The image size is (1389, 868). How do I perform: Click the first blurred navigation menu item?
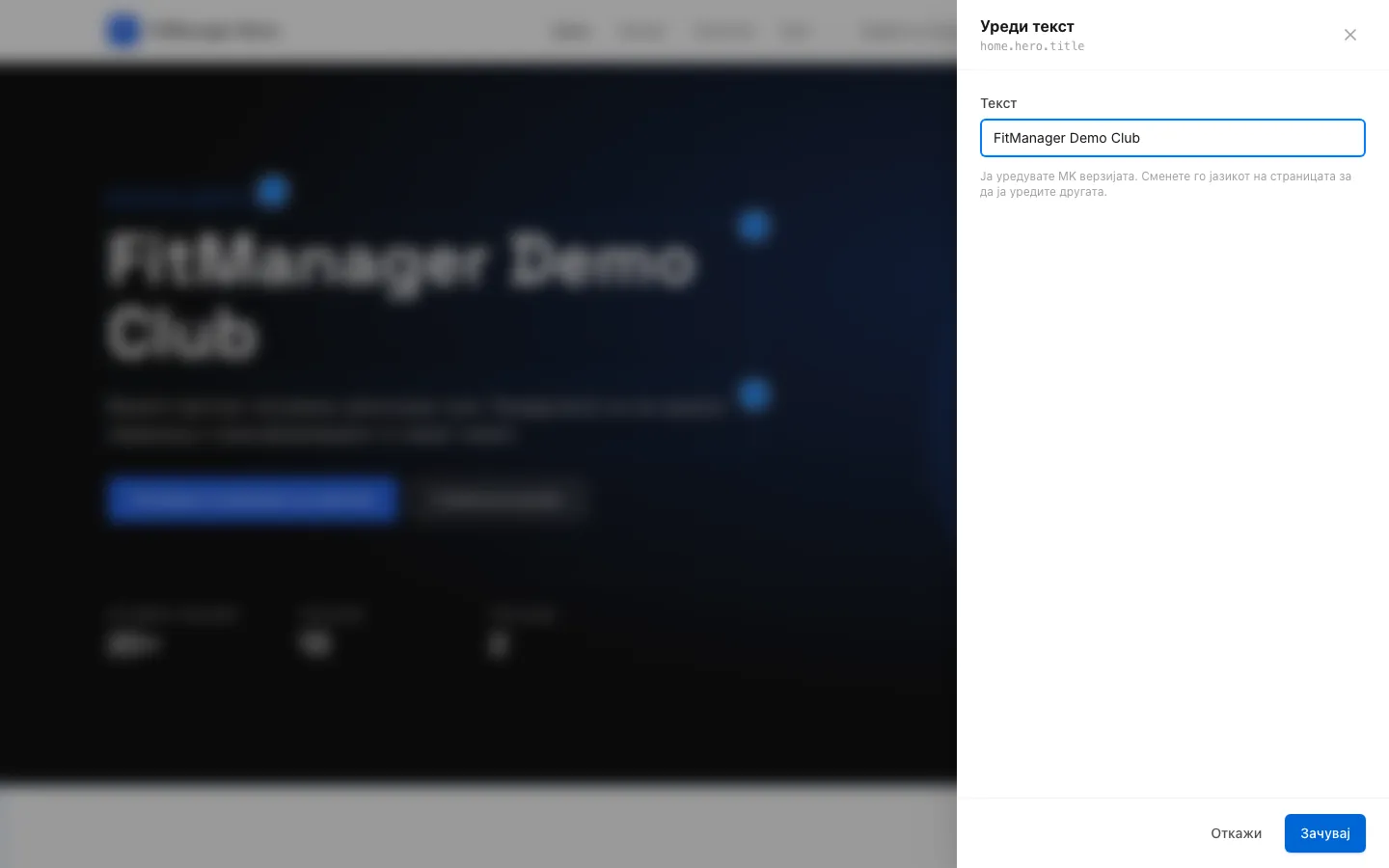point(571,32)
